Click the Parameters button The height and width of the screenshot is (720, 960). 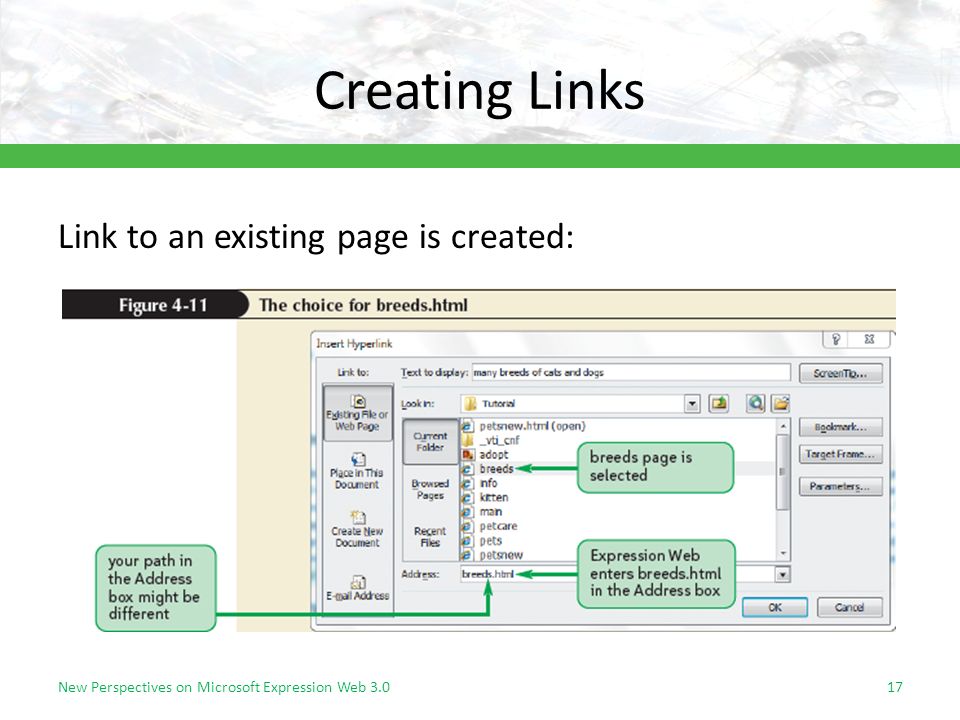point(841,487)
